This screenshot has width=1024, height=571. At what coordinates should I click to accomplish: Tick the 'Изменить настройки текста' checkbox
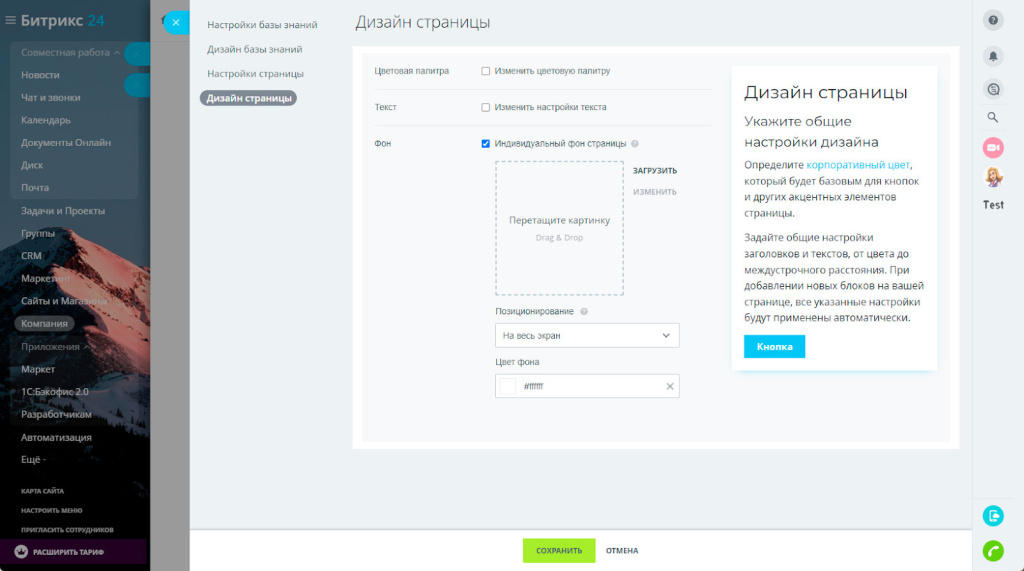tap(486, 107)
